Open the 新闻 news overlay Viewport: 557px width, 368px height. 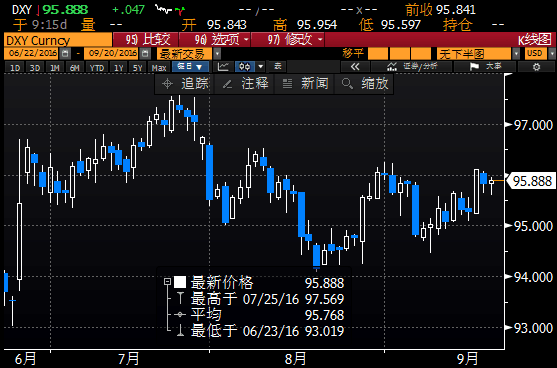[x=305, y=84]
